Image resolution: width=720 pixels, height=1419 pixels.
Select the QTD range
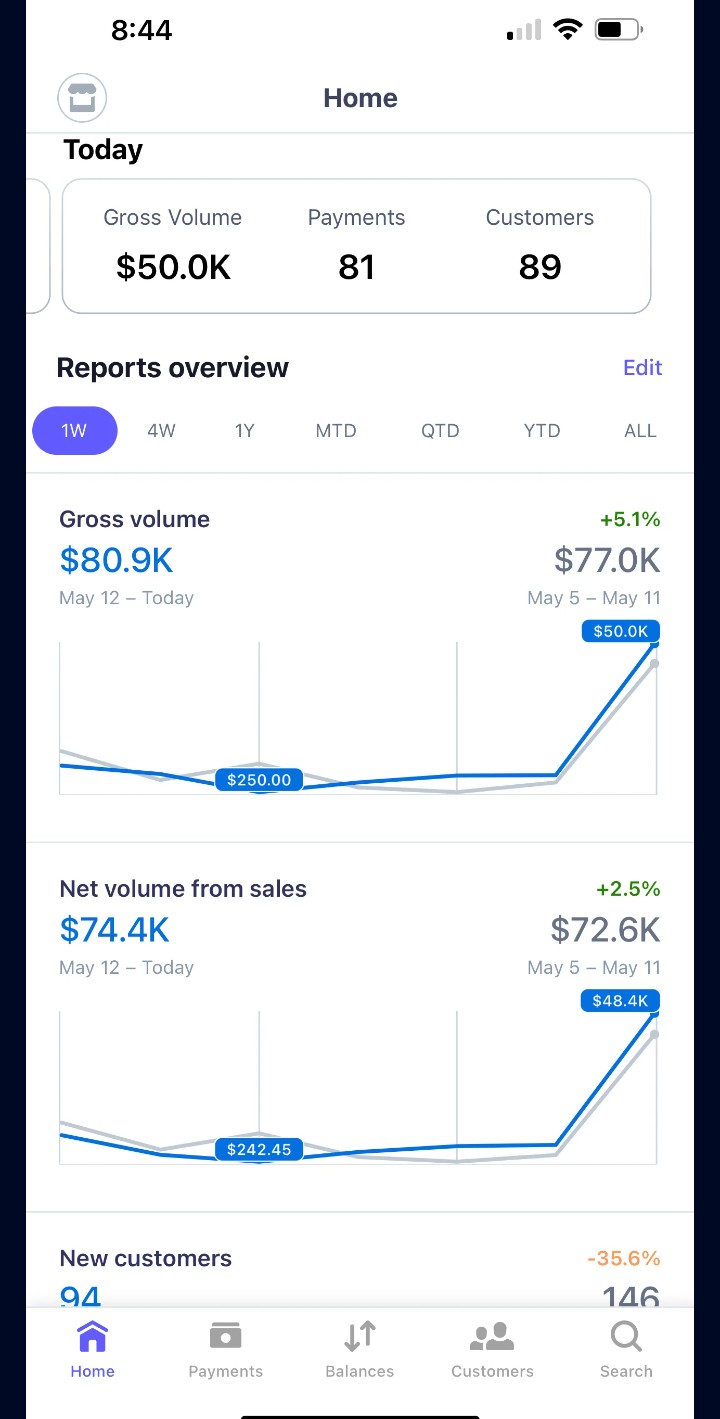(x=440, y=431)
